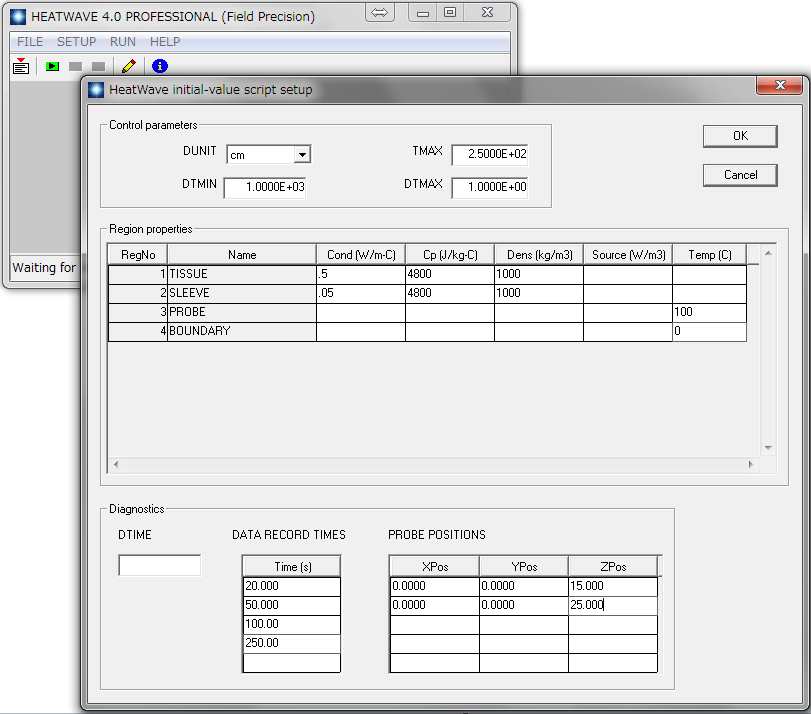
Task: Click the script setup dialog title icon
Action: pyautogui.click(x=96, y=90)
